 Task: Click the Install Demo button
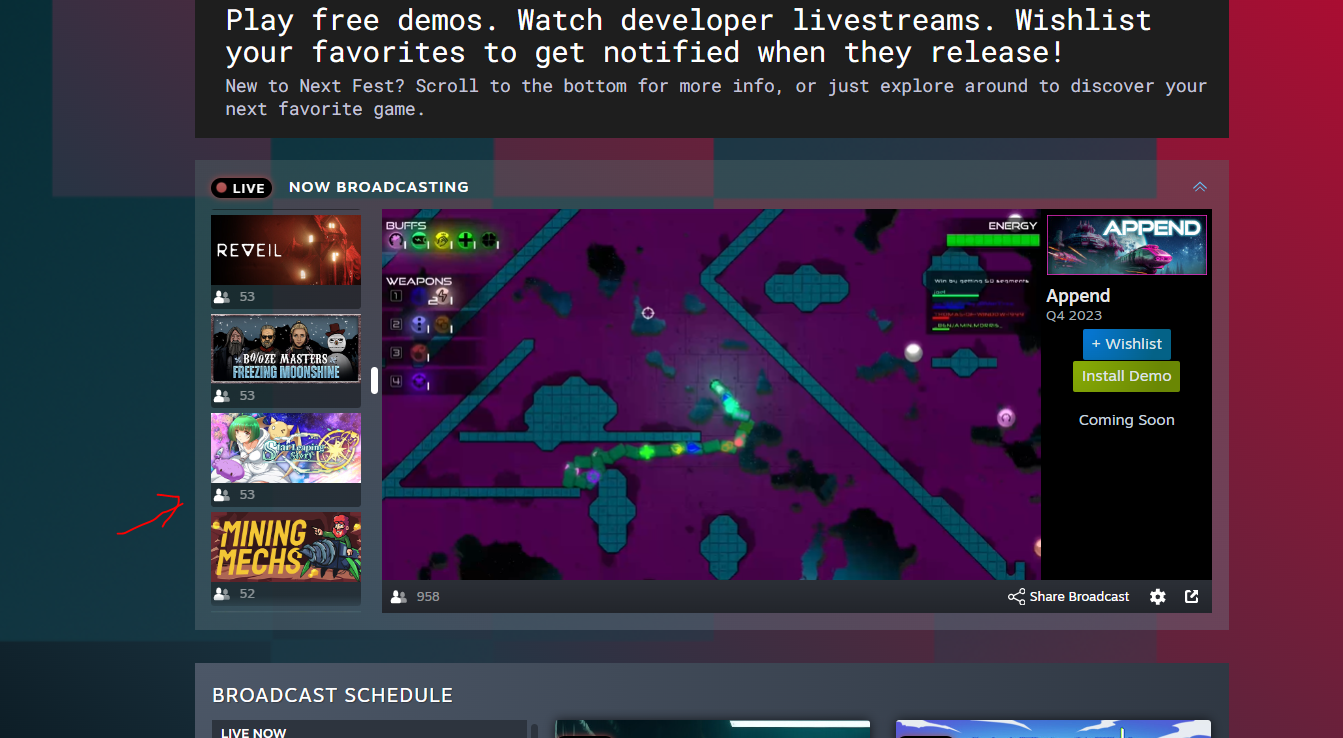pyautogui.click(x=1126, y=376)
